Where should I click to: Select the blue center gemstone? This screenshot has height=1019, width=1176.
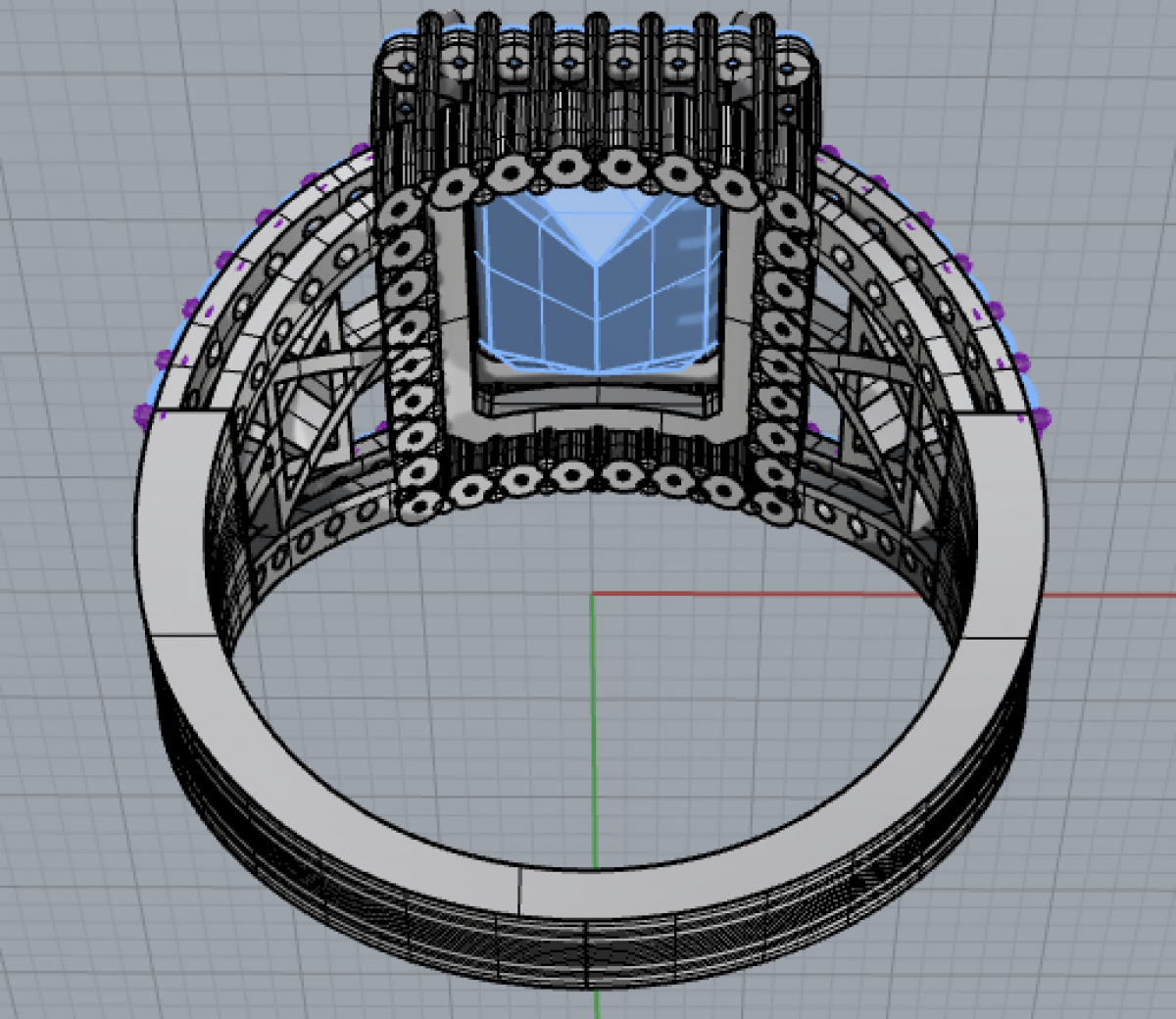click(598, 282)
